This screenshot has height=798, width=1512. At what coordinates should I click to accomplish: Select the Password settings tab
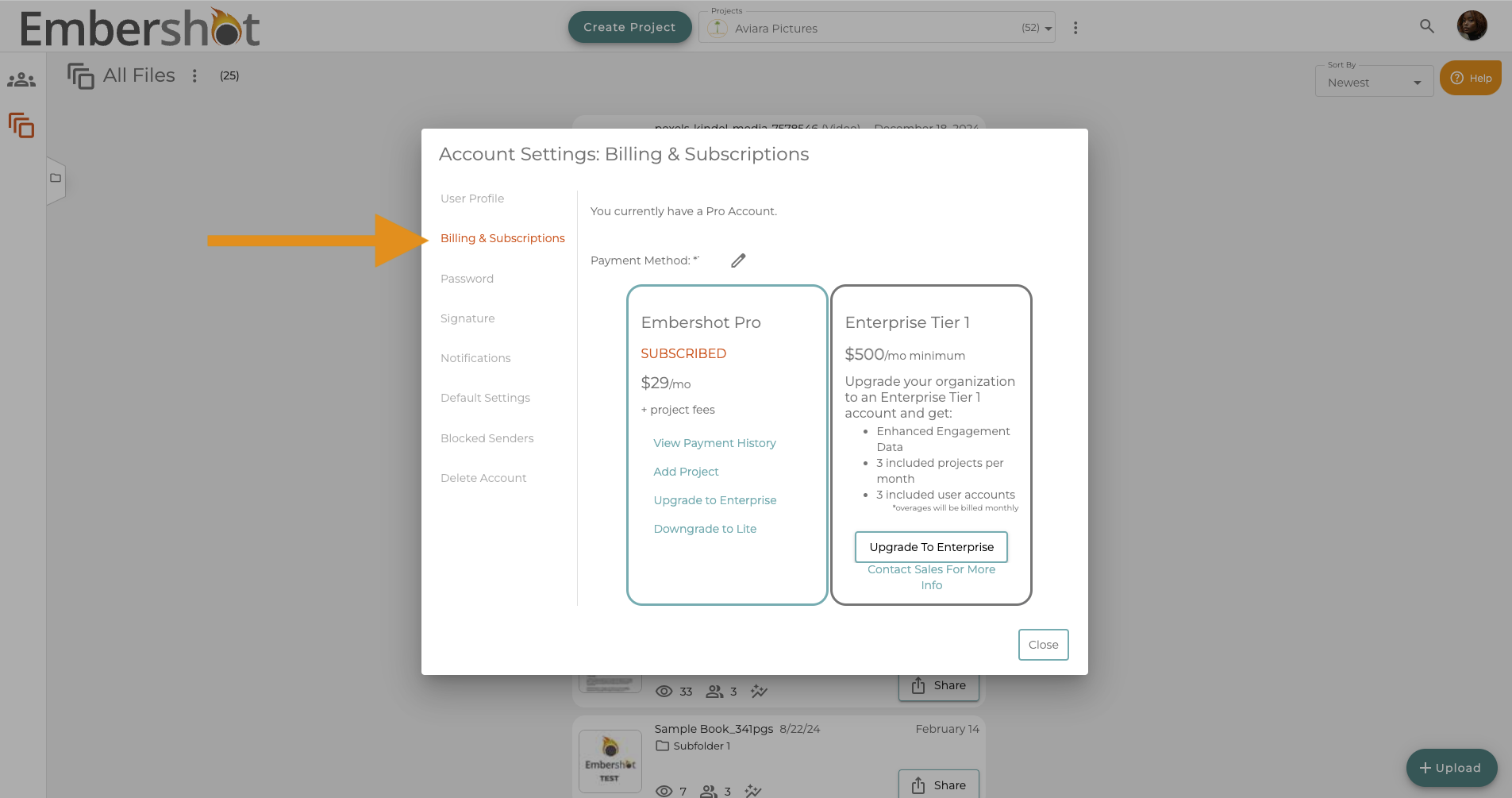[x=467, y=279]
